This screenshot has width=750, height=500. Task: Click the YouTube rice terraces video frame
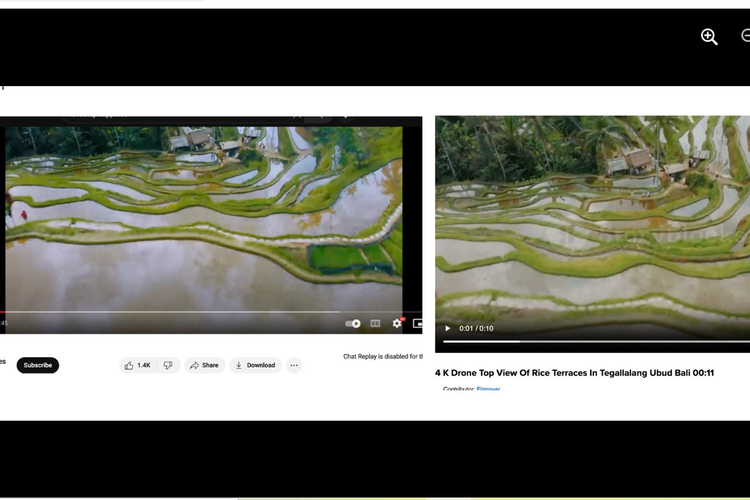204,218
